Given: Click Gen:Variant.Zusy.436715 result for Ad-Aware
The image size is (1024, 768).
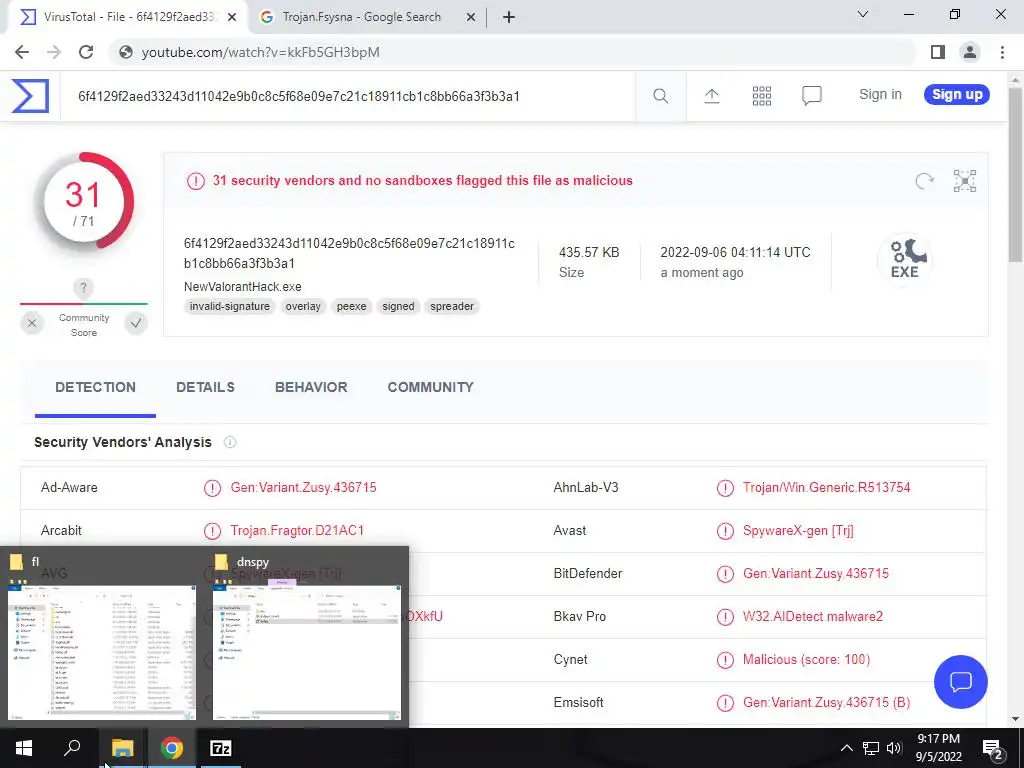Looking at the screenshot, I should tap(303, 488).
